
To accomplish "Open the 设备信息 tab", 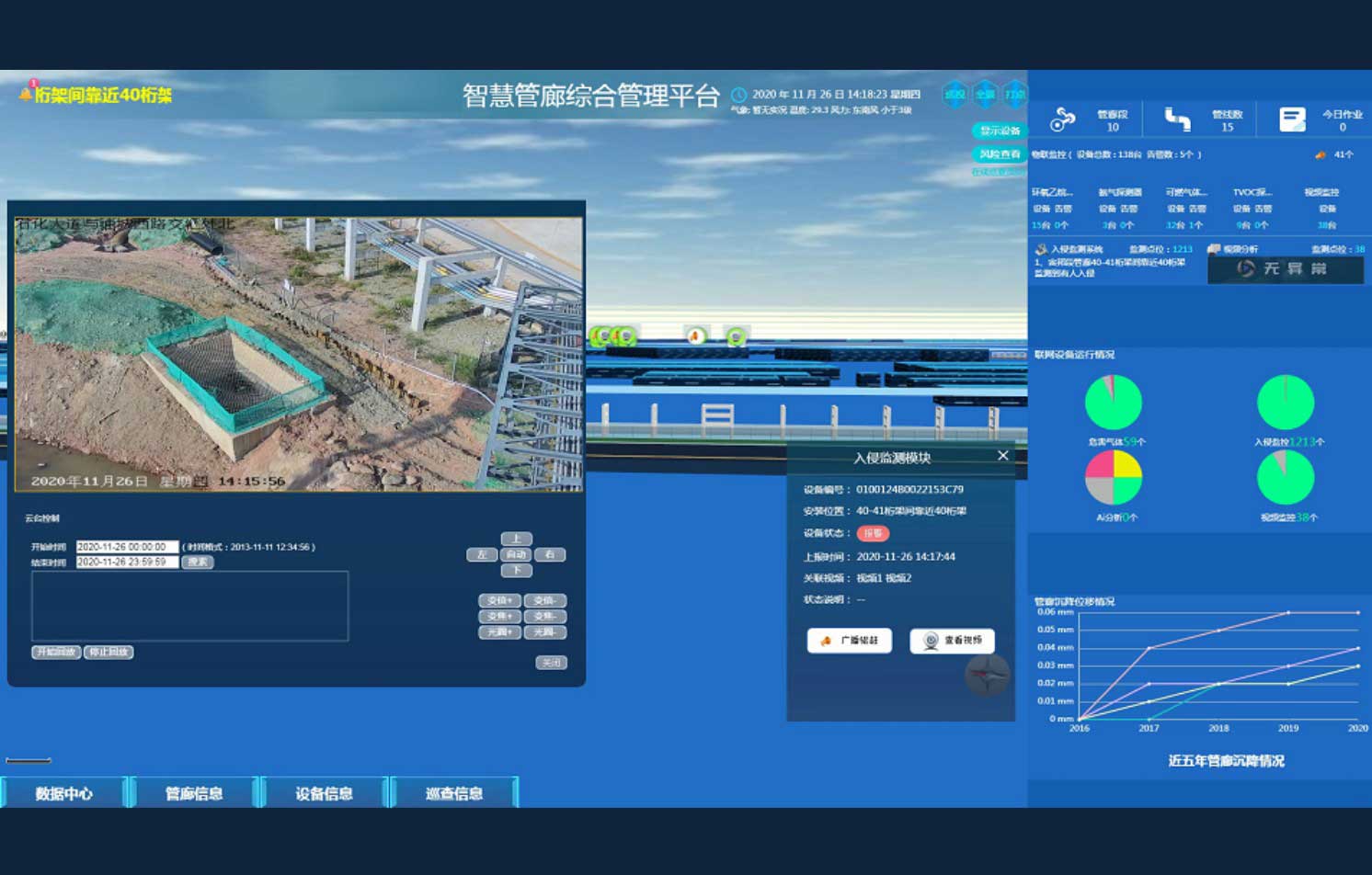I will [x=324, y=793].
